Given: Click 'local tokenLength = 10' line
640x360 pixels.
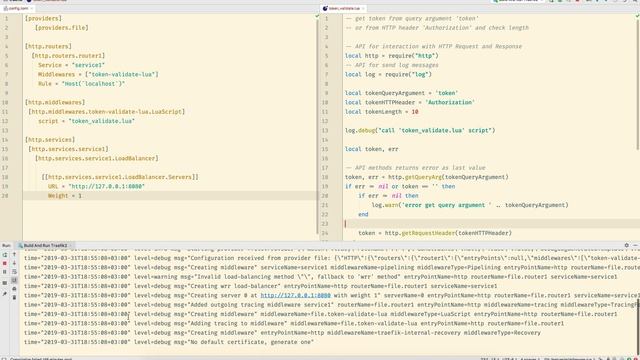Looking at the screenshot, I should (382, 111).
